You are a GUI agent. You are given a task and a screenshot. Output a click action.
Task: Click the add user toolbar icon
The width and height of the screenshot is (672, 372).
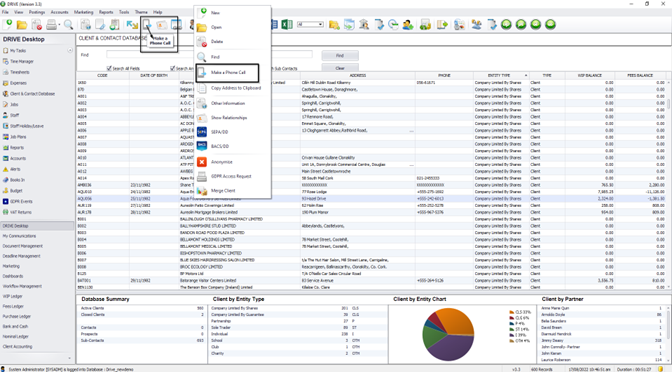[408, 24]
